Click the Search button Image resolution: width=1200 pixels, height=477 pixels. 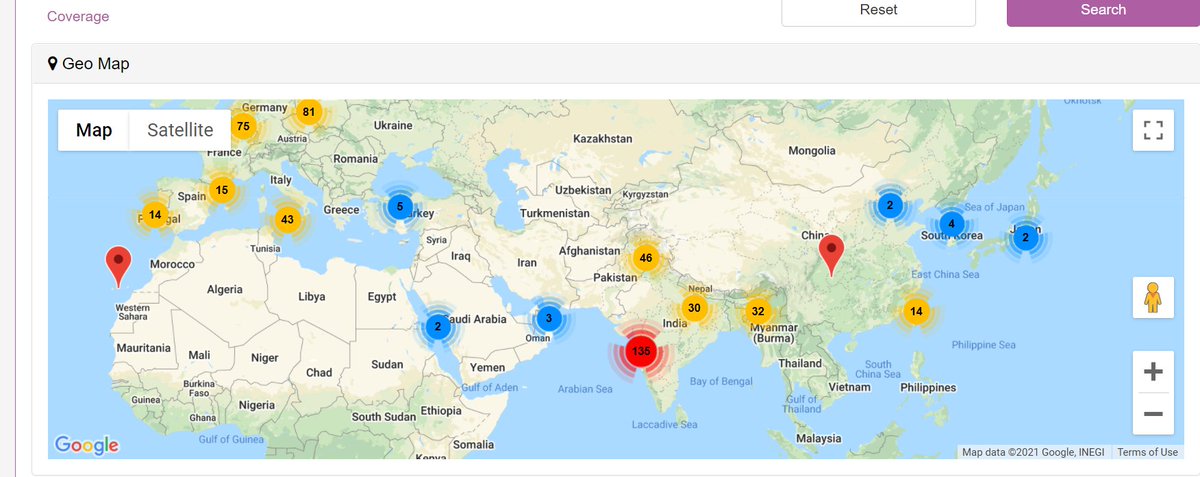[1103, 11]
